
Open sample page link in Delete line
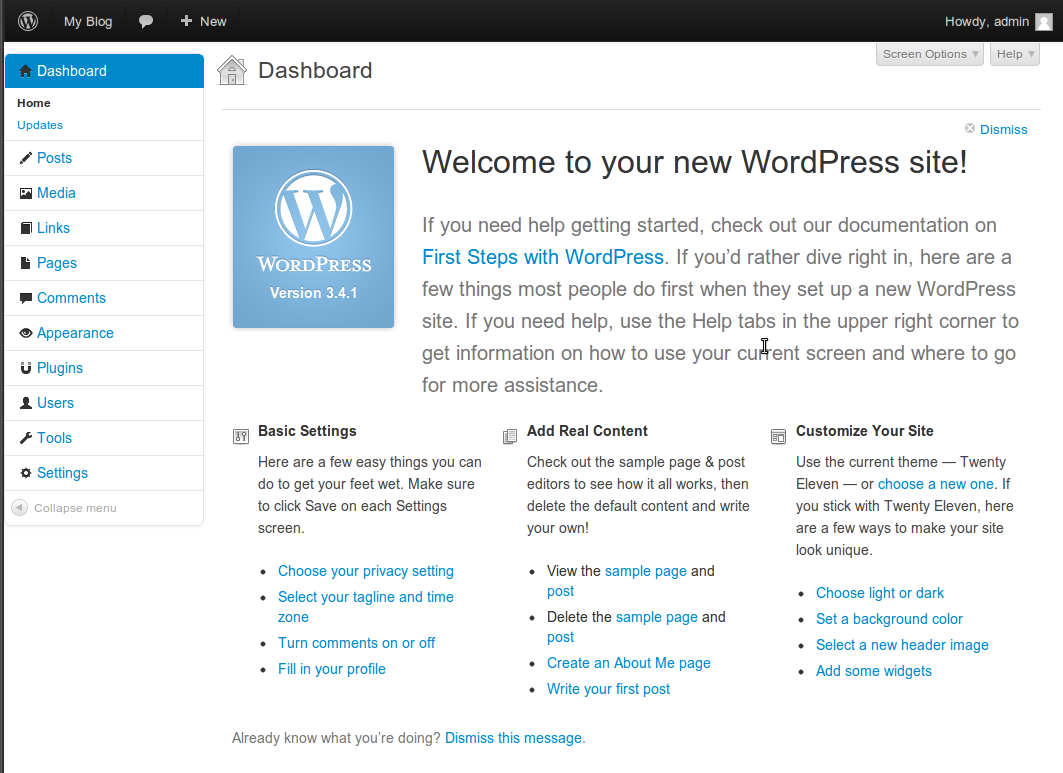(x=656, y=617)
